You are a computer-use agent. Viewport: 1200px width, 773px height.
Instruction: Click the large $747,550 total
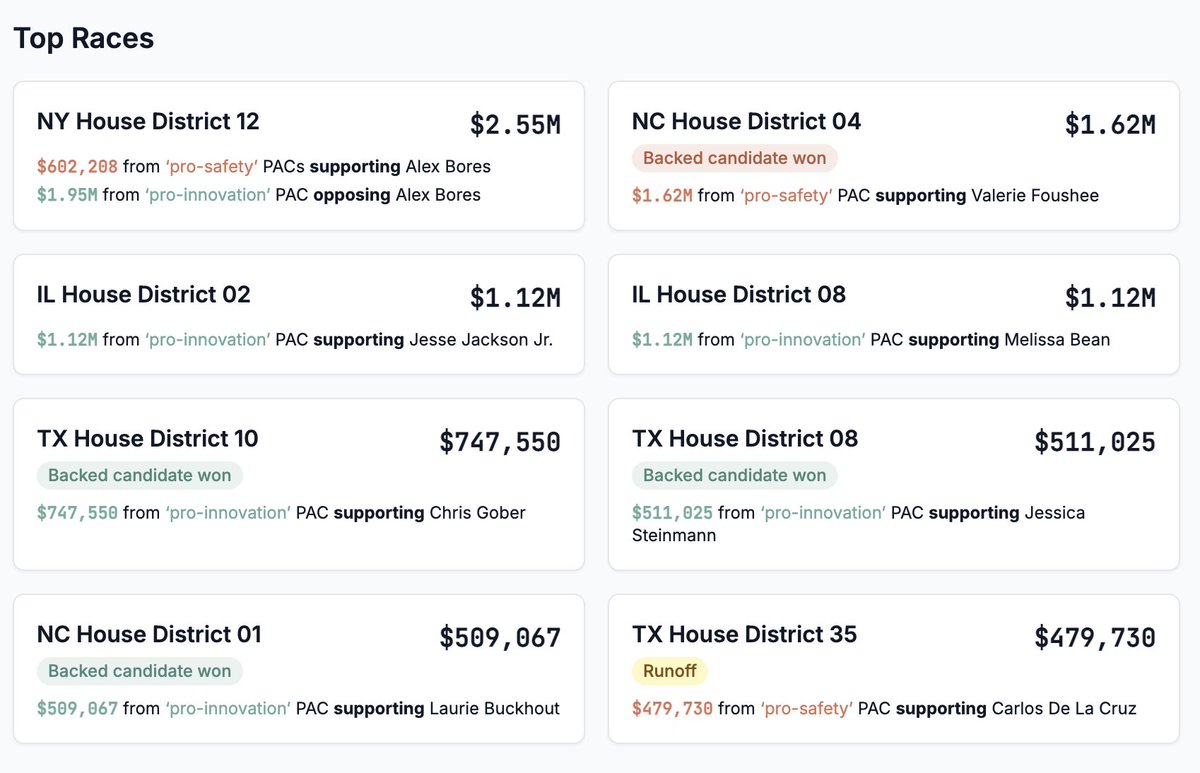coord(500,442)
